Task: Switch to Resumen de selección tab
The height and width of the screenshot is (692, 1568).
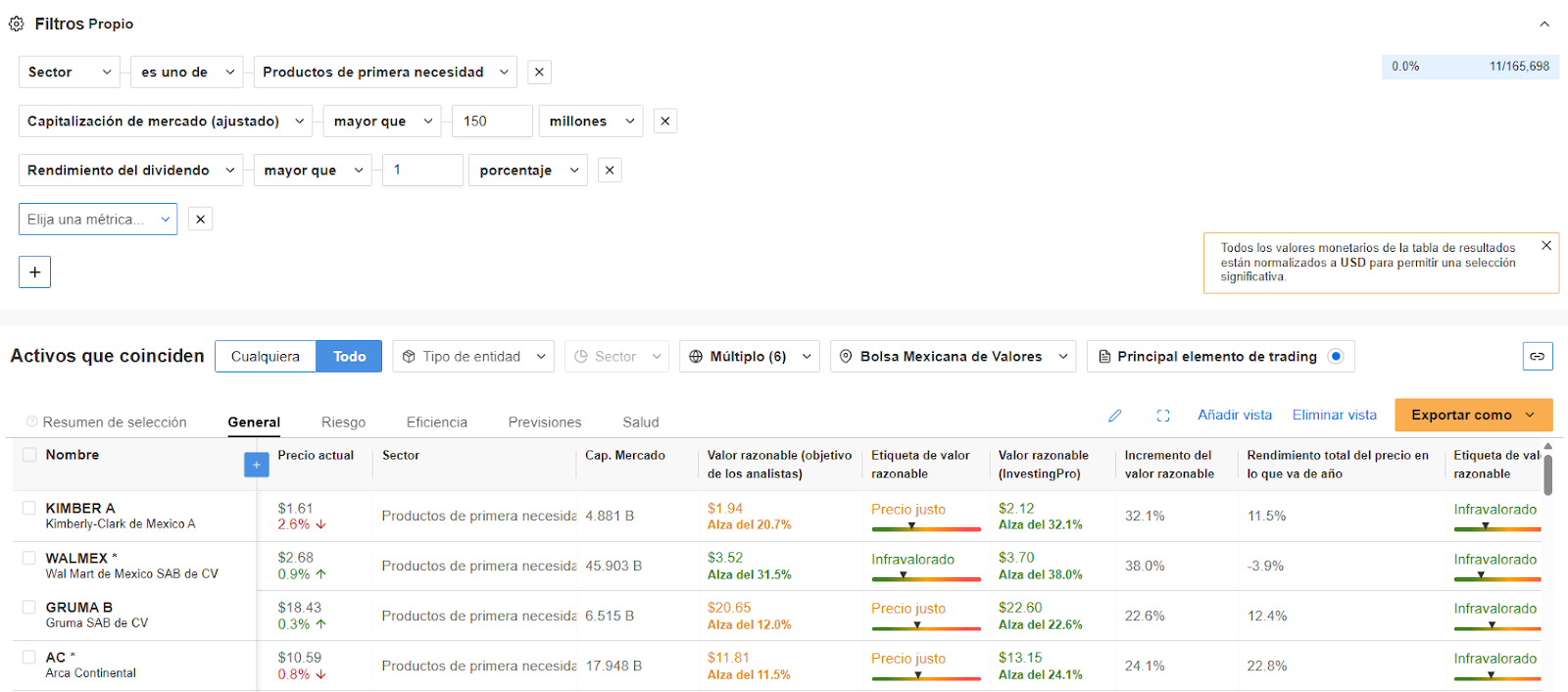Action: pos(115,422)
